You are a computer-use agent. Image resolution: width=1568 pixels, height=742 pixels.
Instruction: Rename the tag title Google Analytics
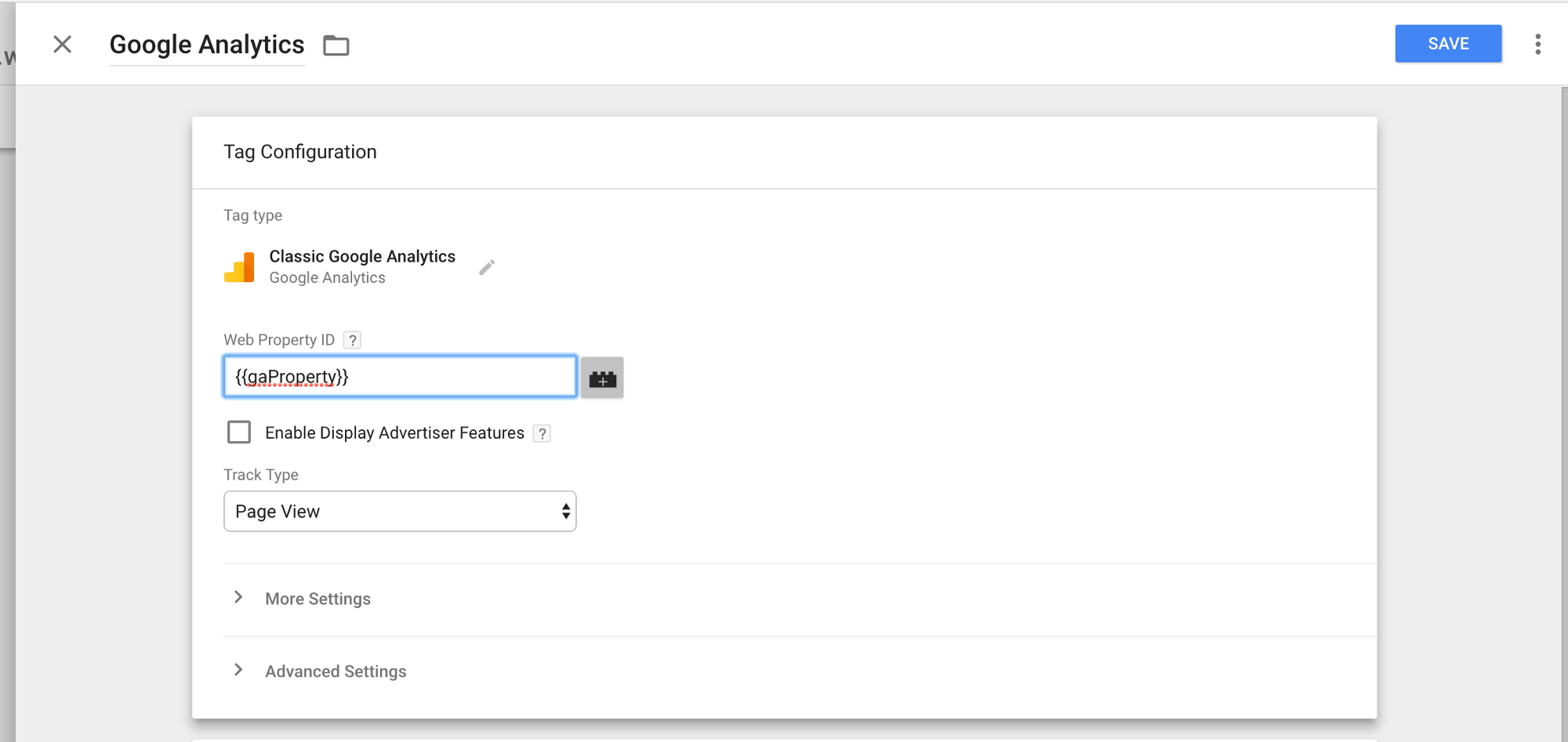(x=207, y=45)
